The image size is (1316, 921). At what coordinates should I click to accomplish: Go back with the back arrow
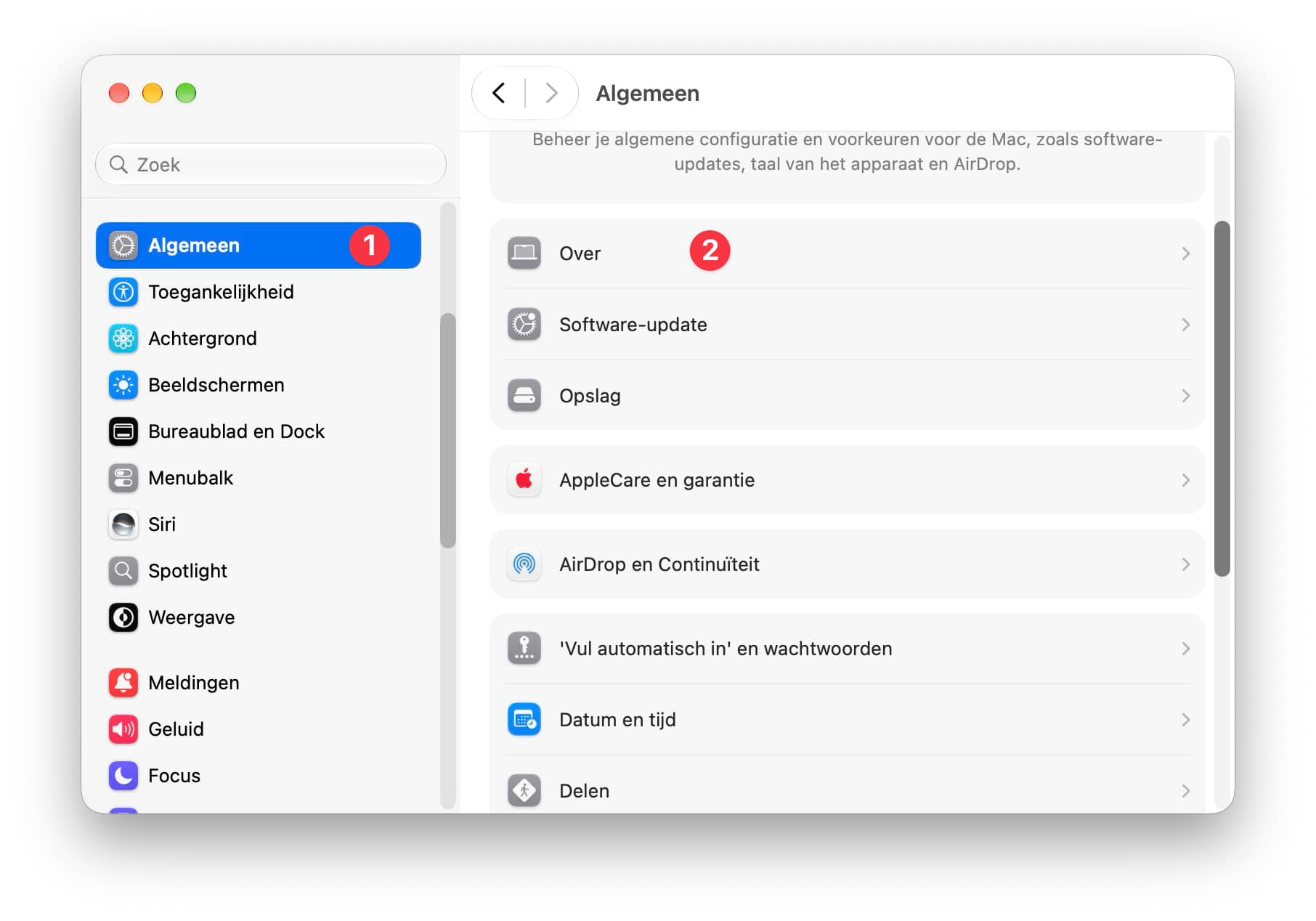click(x=499, y=93)
